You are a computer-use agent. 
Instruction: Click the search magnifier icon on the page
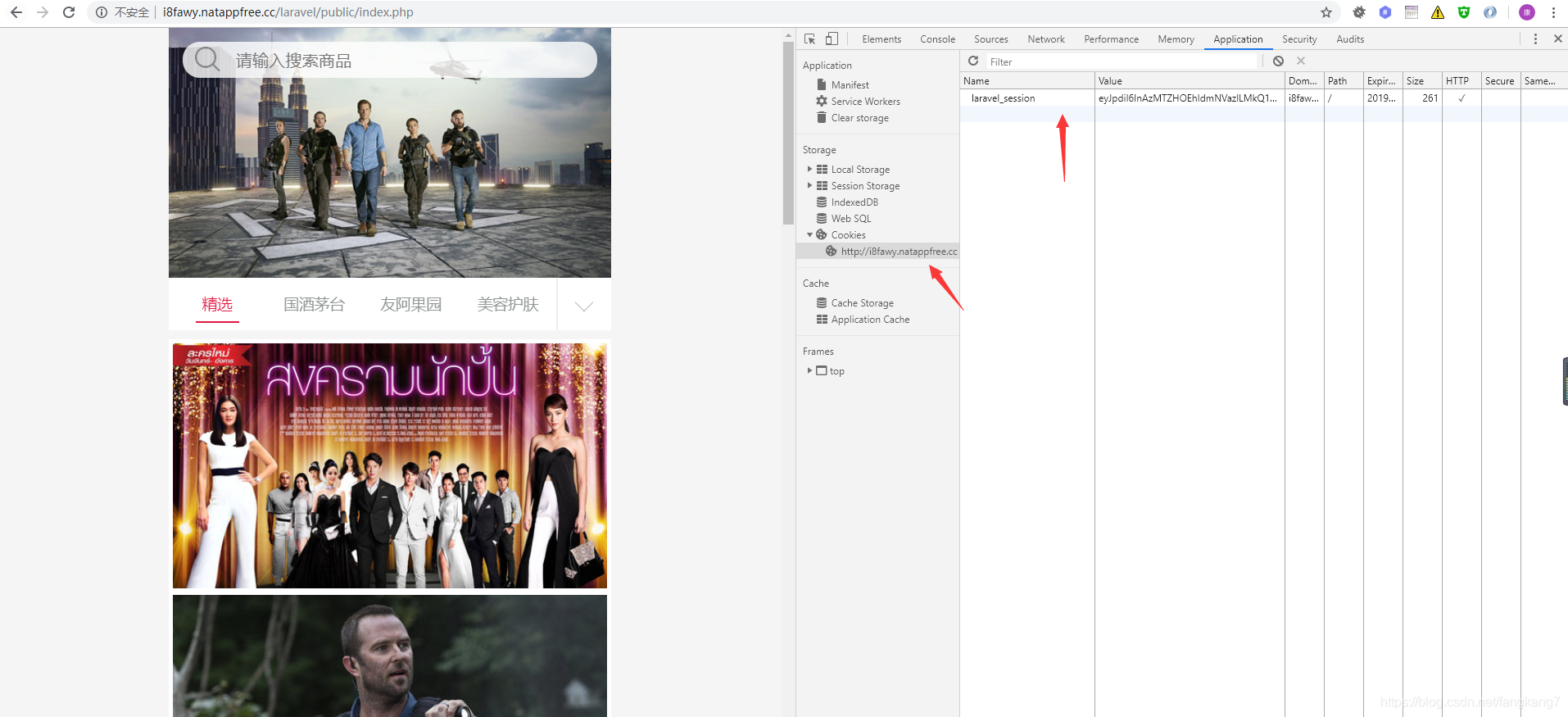pos(207,59)
